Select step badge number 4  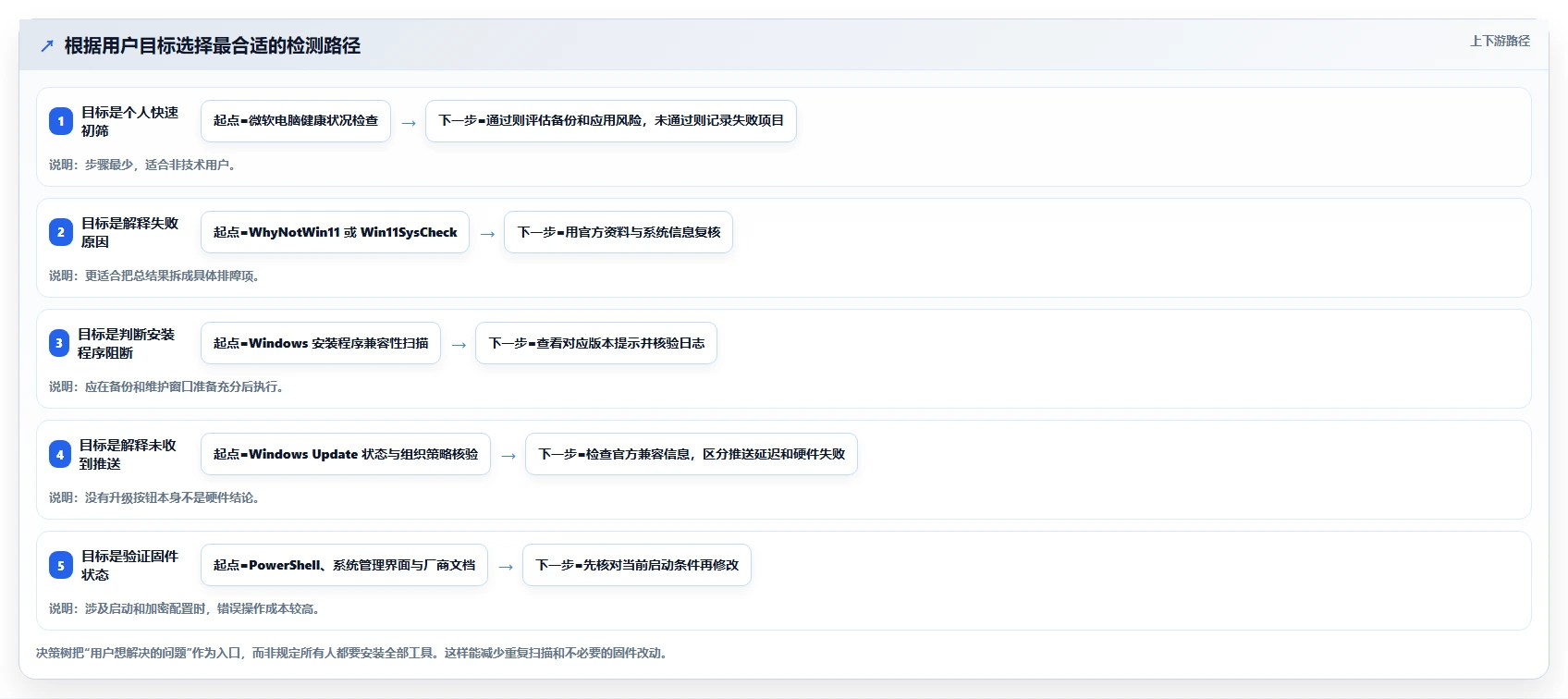pos(60,454)
